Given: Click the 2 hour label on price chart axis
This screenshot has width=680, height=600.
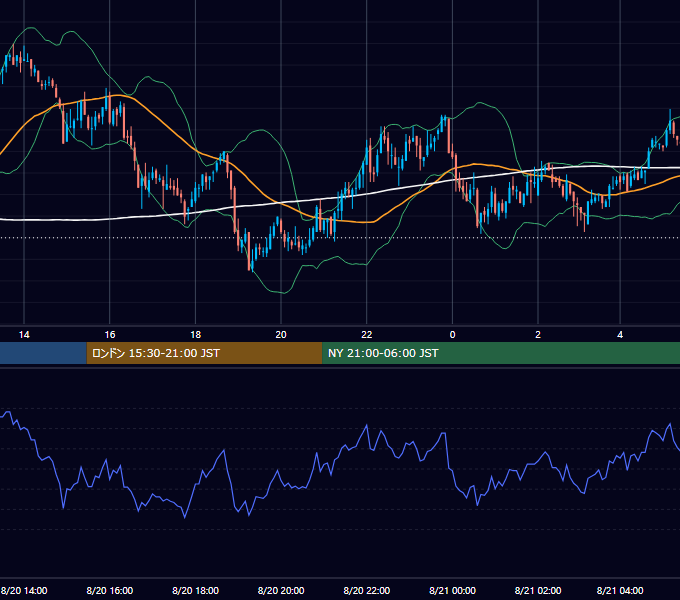Looking at the screenshot, I should pos(538,335).
